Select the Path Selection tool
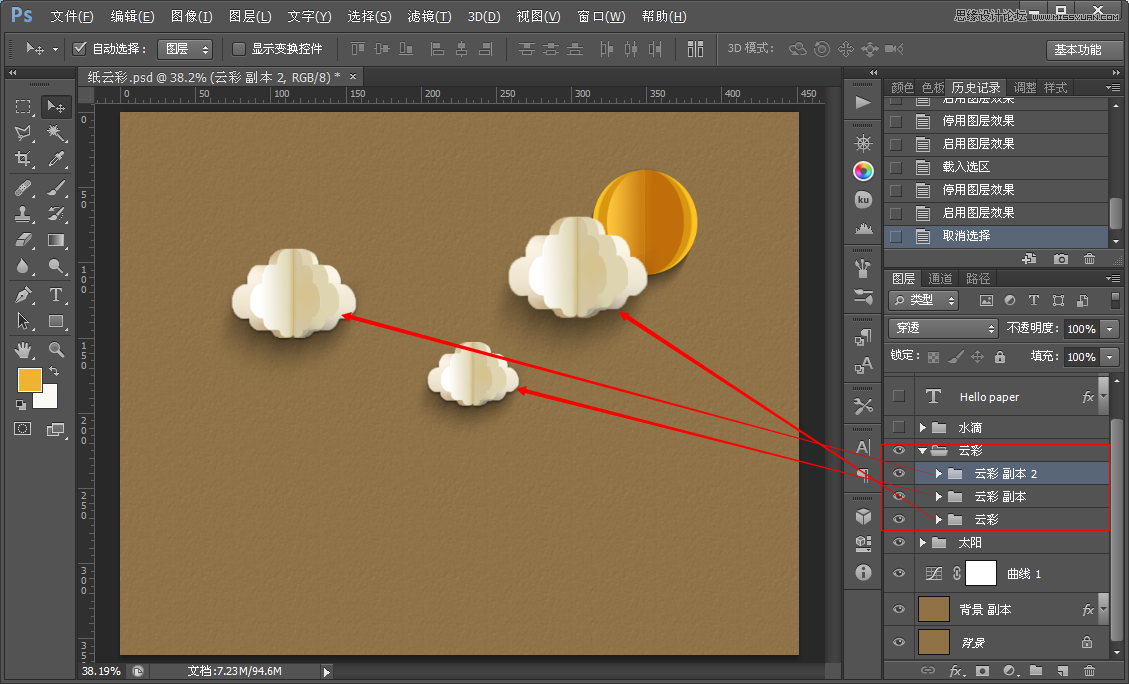This screenshot has height=684, width=1129. click(x=23, y=321)
